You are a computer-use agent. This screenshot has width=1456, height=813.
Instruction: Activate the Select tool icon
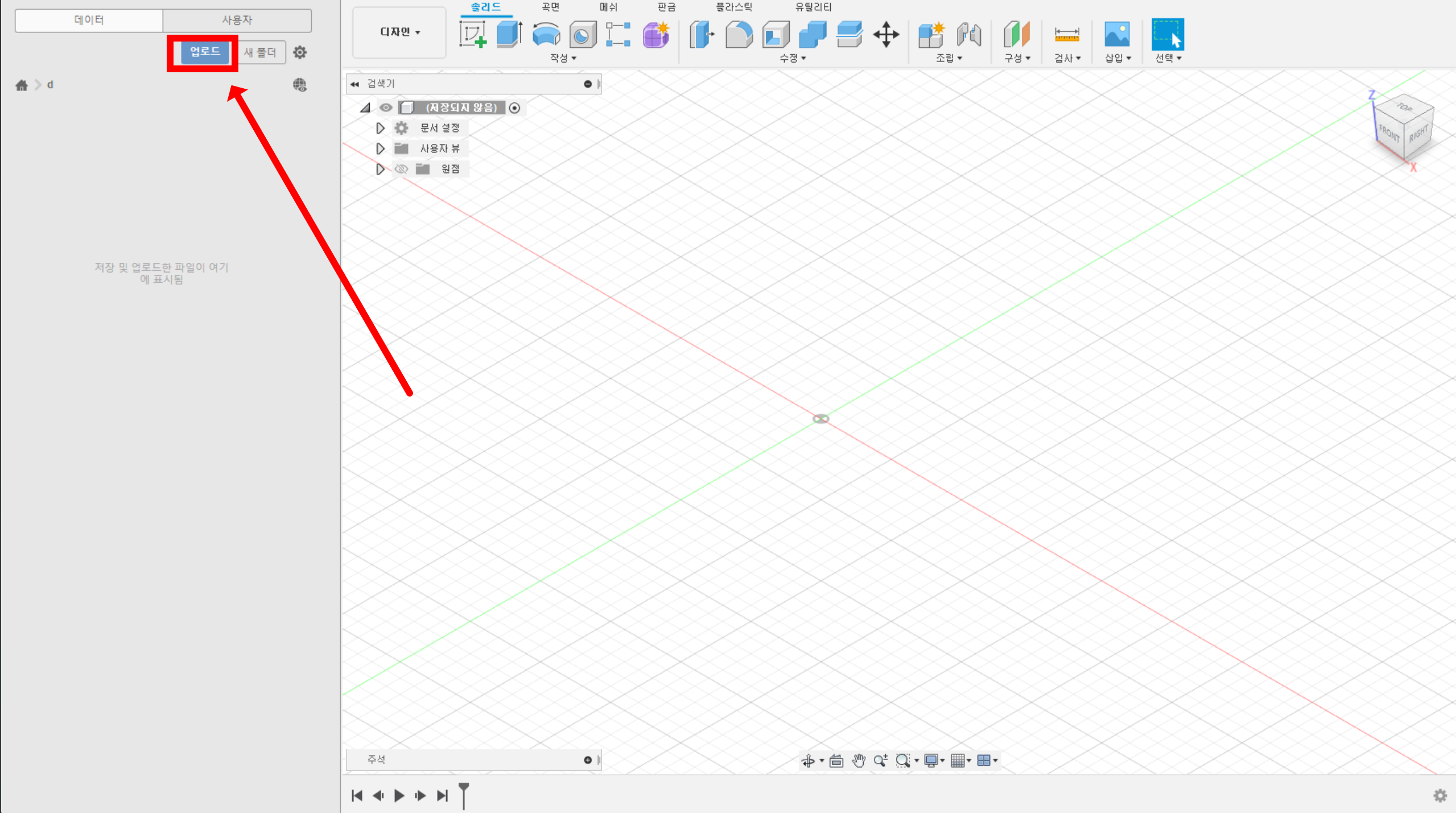point(1168,34)
